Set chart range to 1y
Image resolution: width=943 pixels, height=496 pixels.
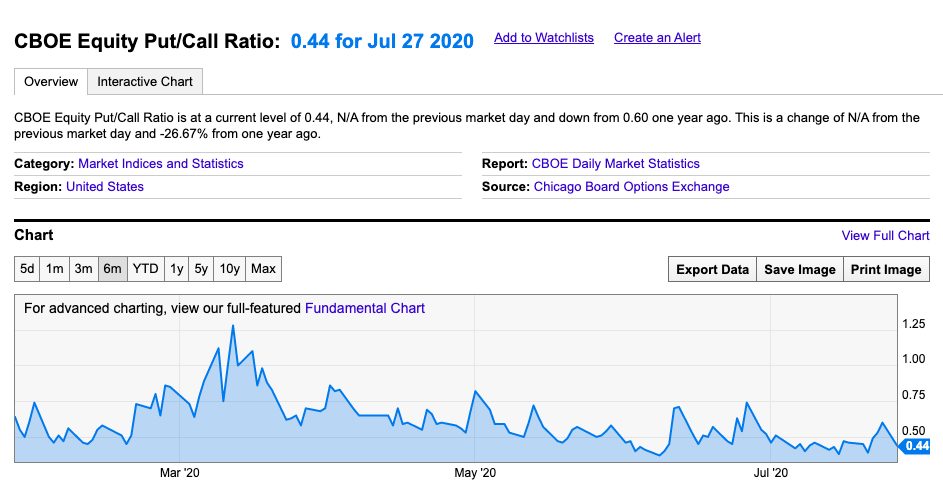click(176, 269)
